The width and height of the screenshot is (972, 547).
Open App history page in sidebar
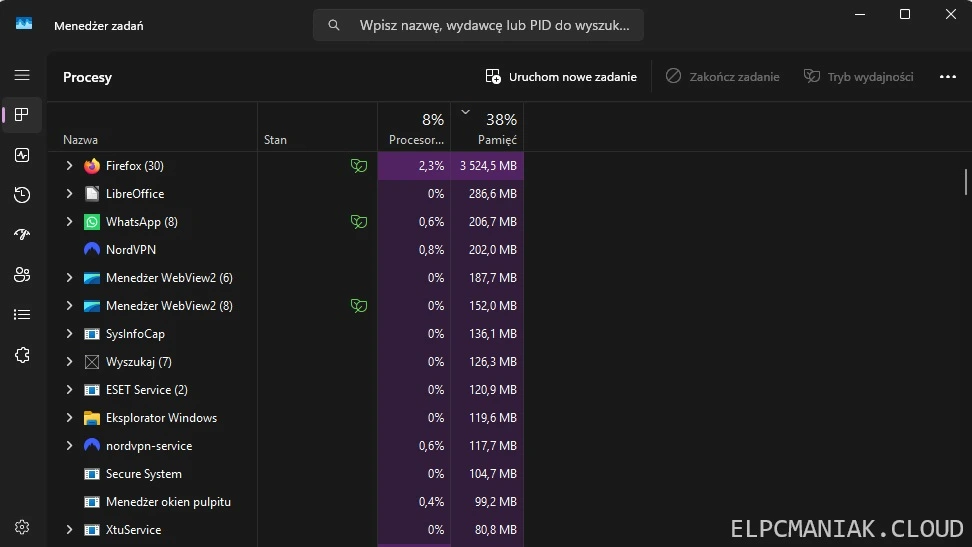[22, 195]
